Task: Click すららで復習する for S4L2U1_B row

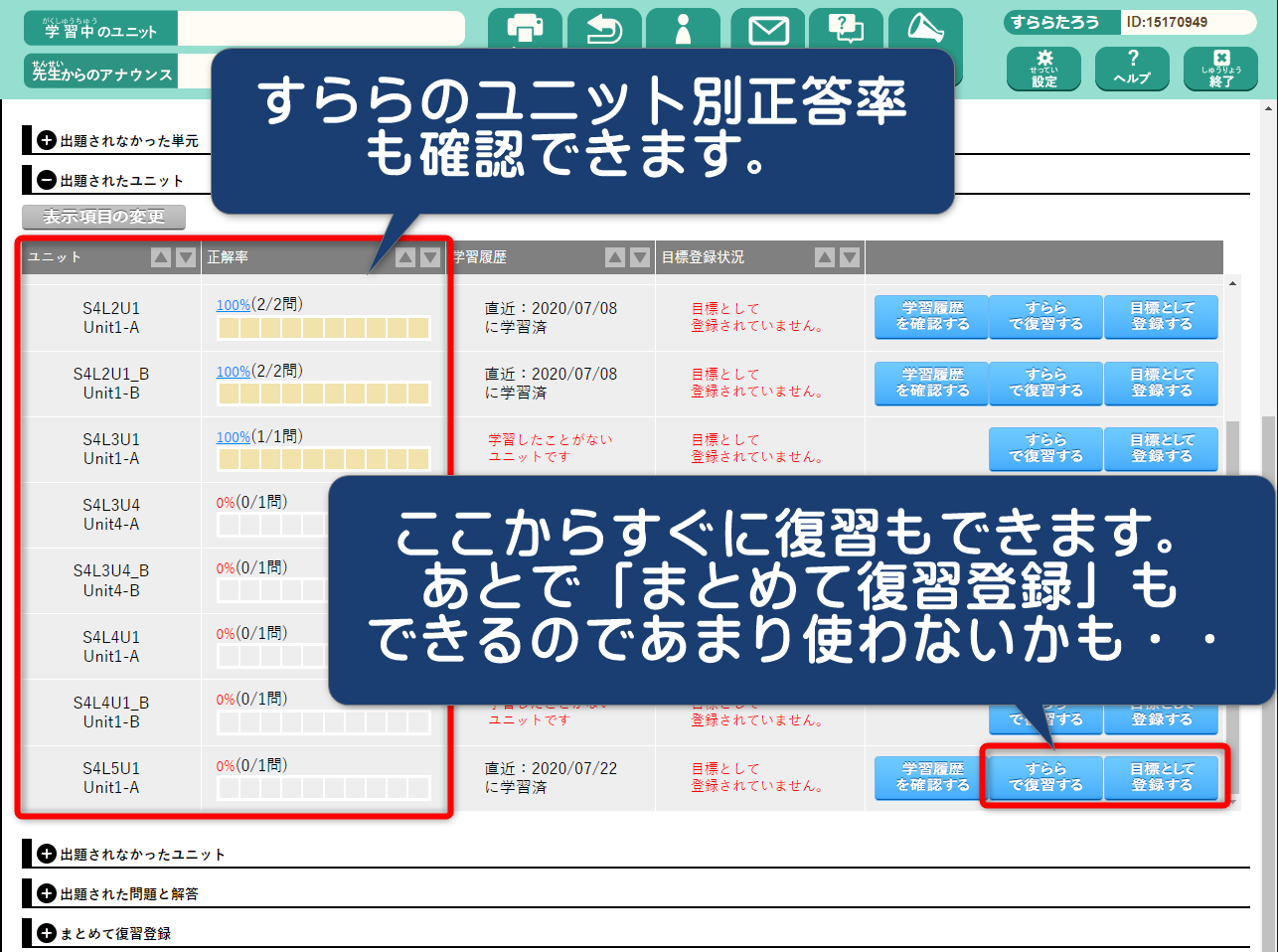Action: pyautogui.click(x=1045, y=384)
